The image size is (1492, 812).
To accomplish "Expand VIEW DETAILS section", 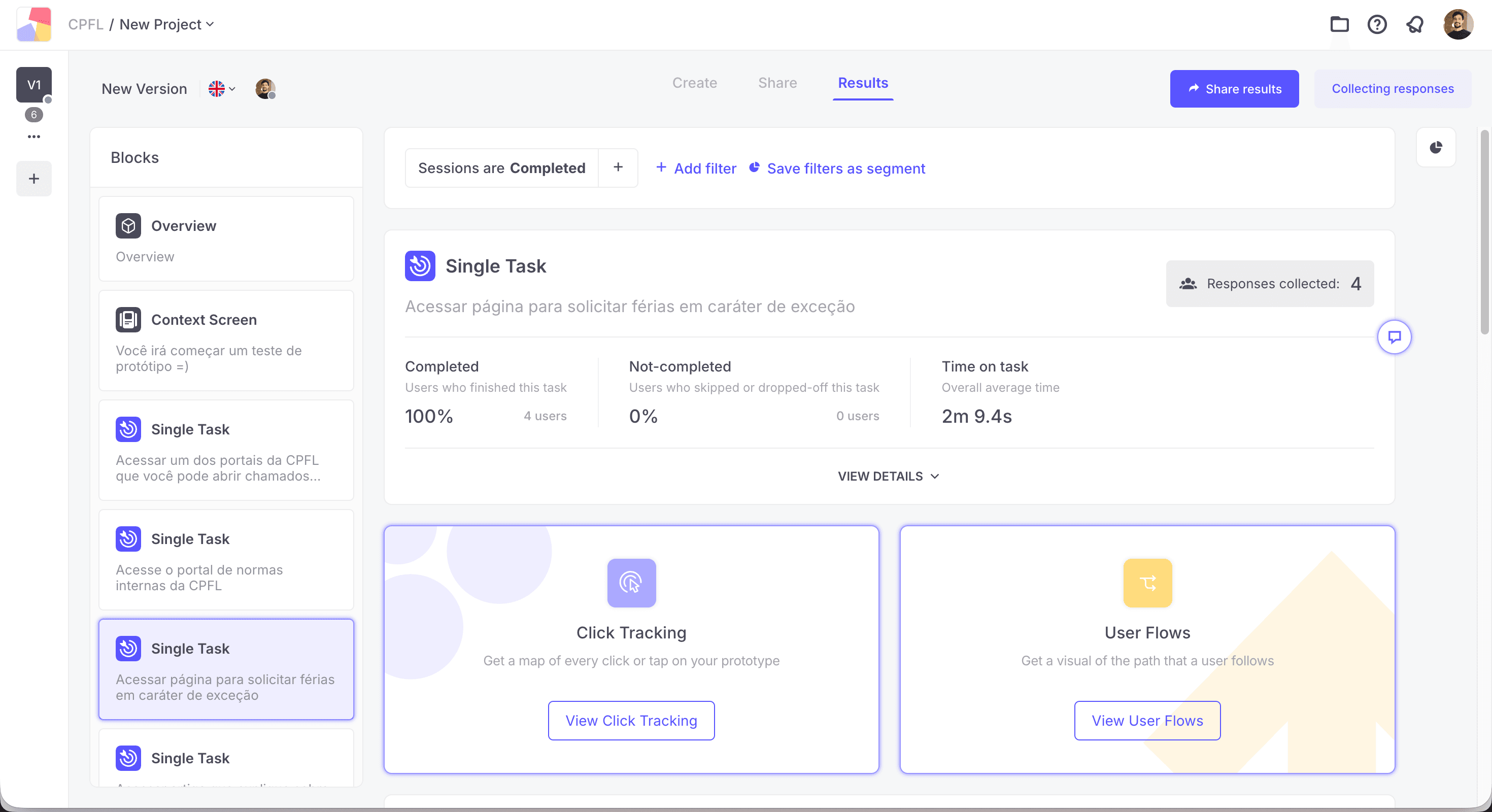I will (x=889, y=476).
